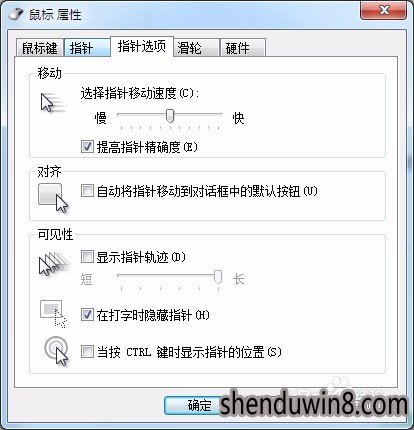
Task: Click the hide pointer while typing icon
Action: click(x=53, y=314)
